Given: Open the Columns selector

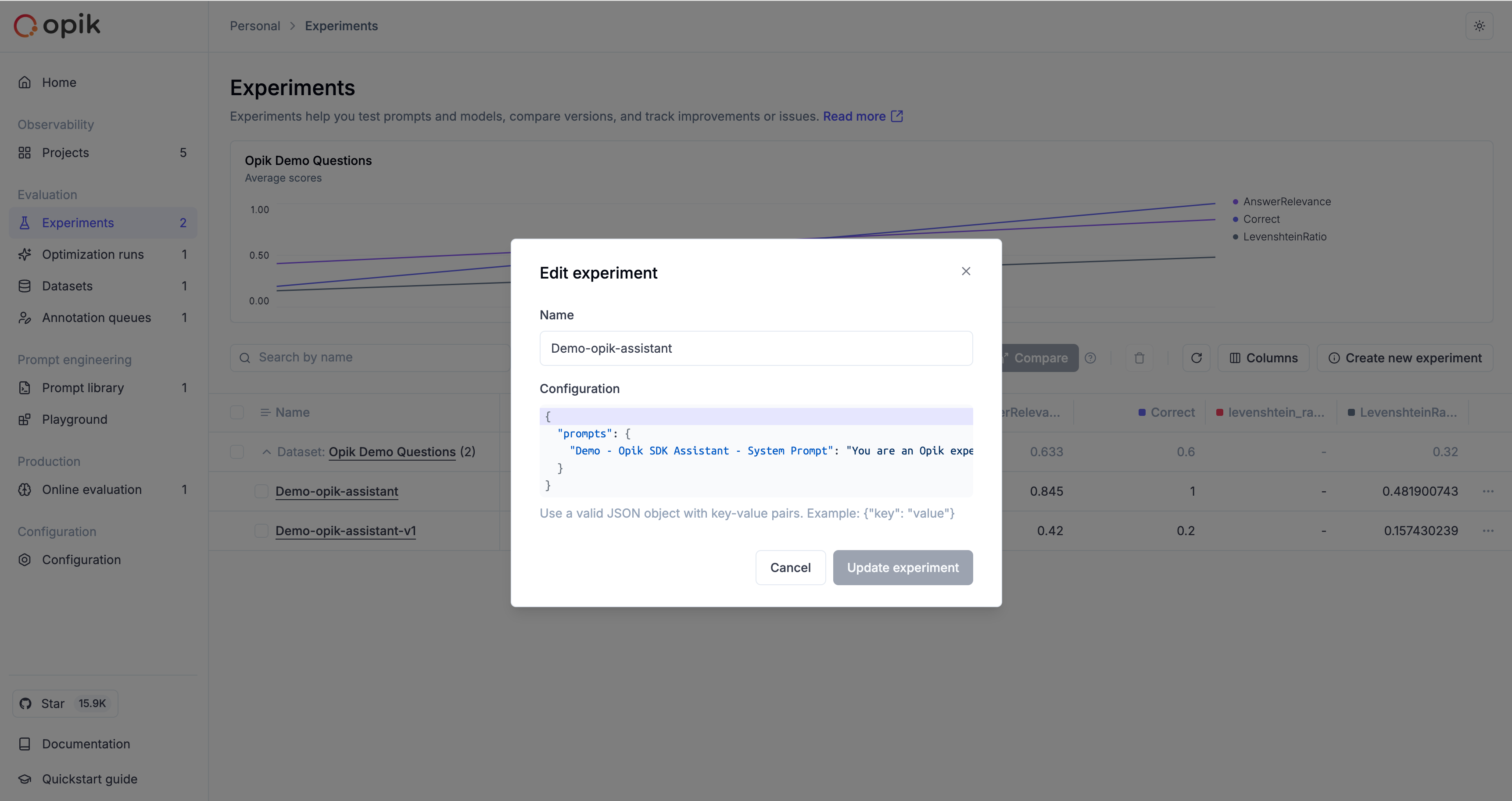Looking at the screenshot, I should click(1263, 358).
